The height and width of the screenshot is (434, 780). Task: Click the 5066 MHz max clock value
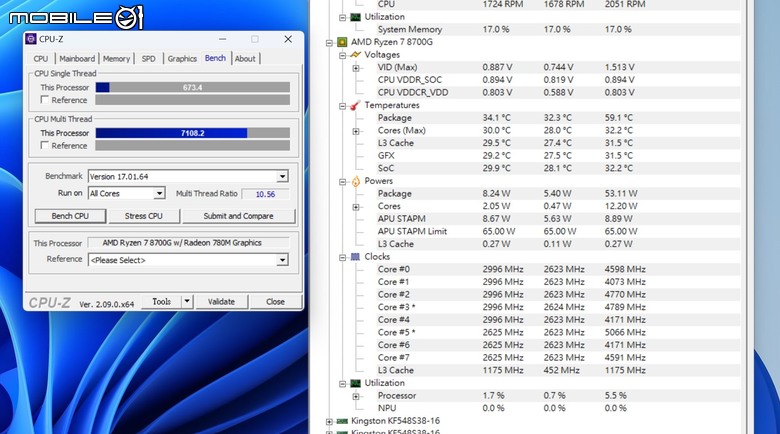point(625,332)
